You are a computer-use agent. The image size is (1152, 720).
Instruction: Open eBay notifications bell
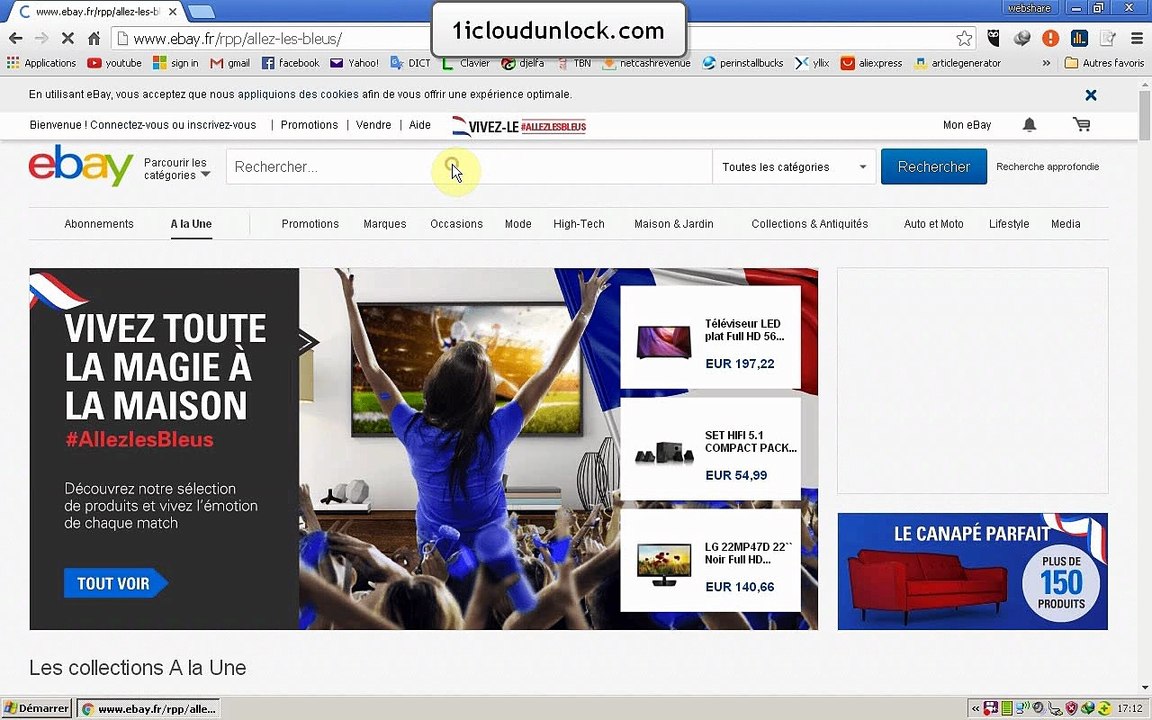[x=1029, y=125]
